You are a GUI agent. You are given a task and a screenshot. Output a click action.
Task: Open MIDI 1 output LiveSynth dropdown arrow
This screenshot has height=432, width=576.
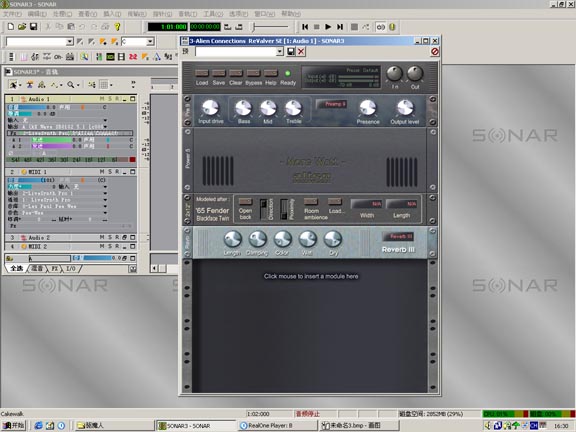pyautogui.click(x=105, y=193)
